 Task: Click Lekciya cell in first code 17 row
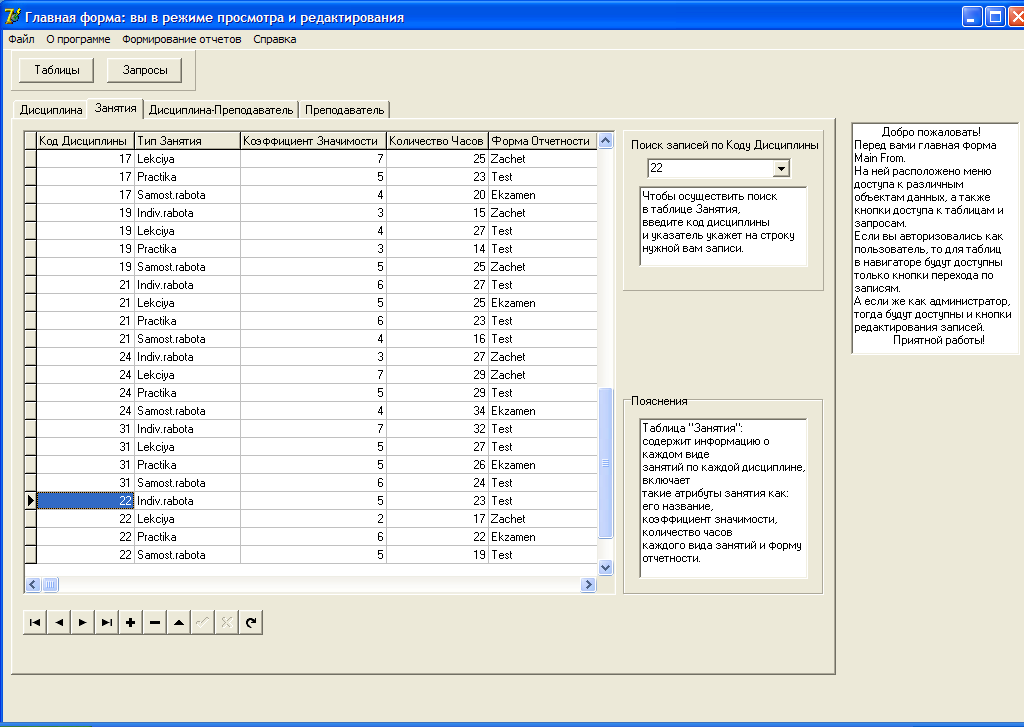coord(187,159)
